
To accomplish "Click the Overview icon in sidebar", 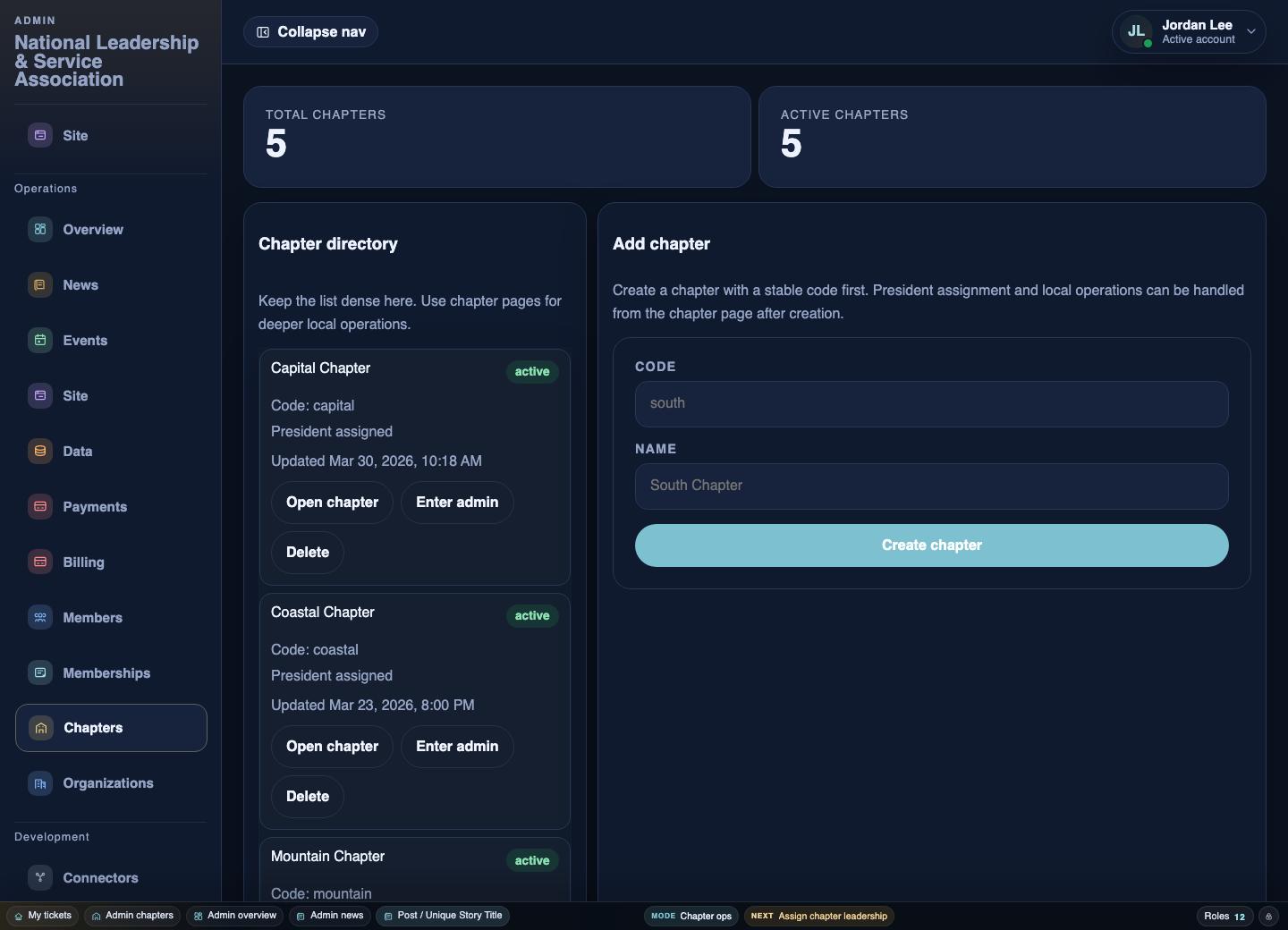I will pyautogui.click(x=40, y=230).
